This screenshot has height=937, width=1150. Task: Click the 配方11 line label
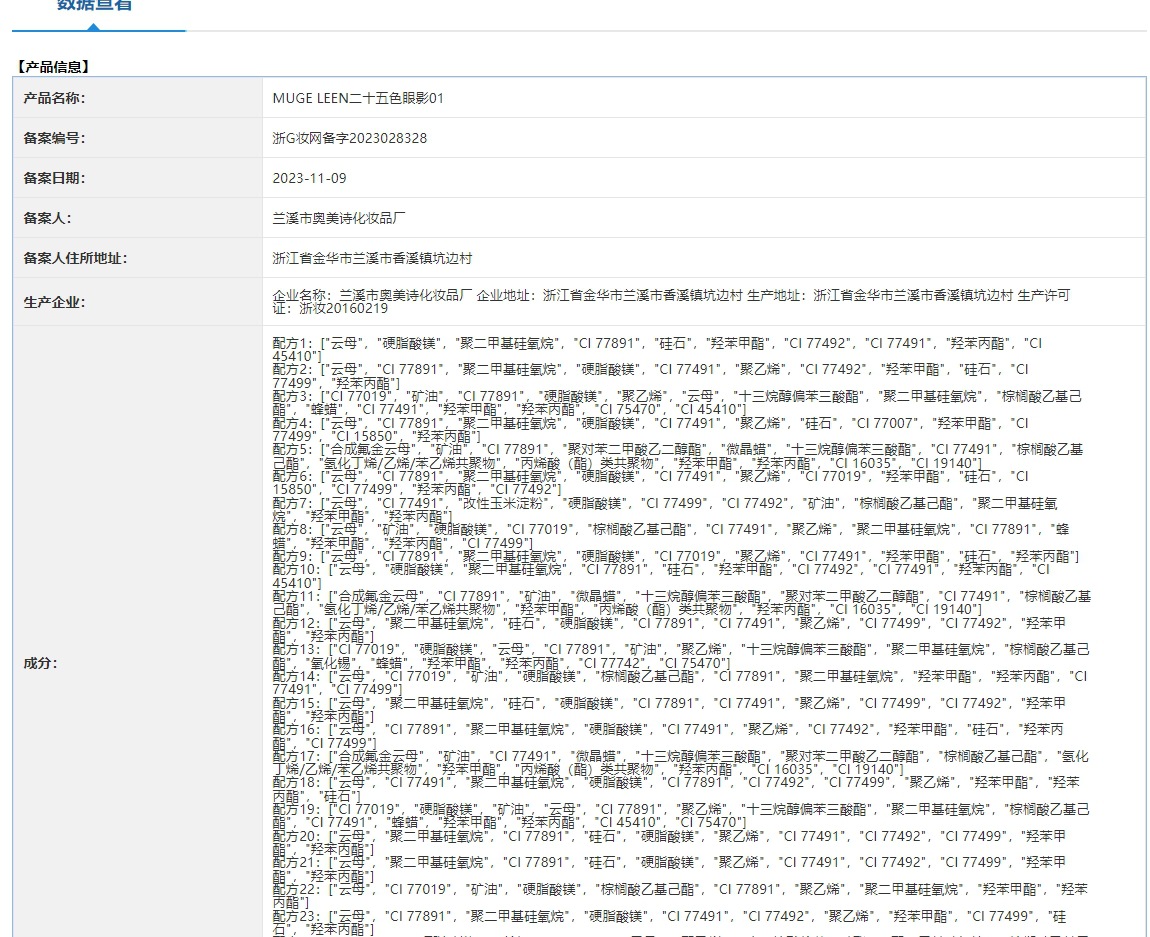pos(297,596)
